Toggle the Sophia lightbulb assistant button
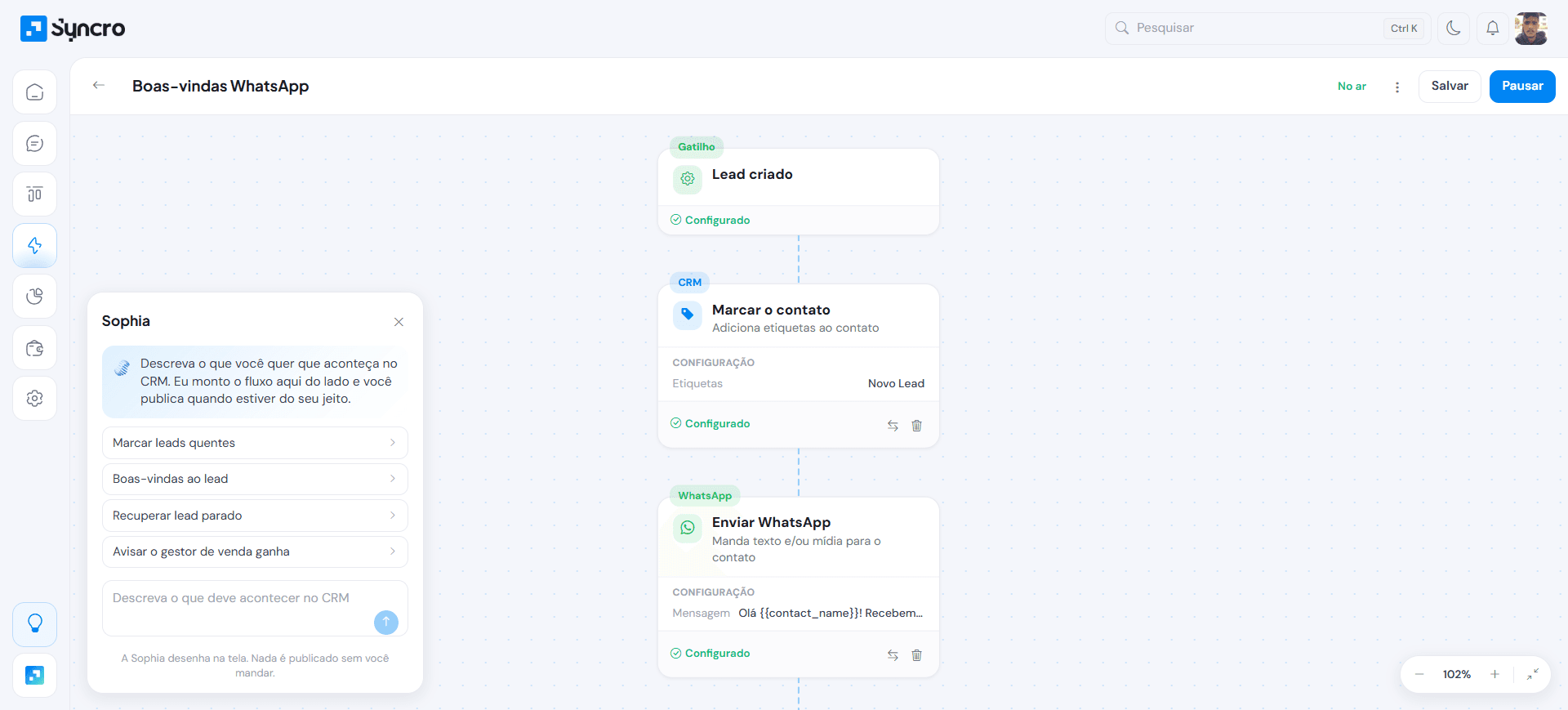1568x710 pixels. tap(34, 624)
